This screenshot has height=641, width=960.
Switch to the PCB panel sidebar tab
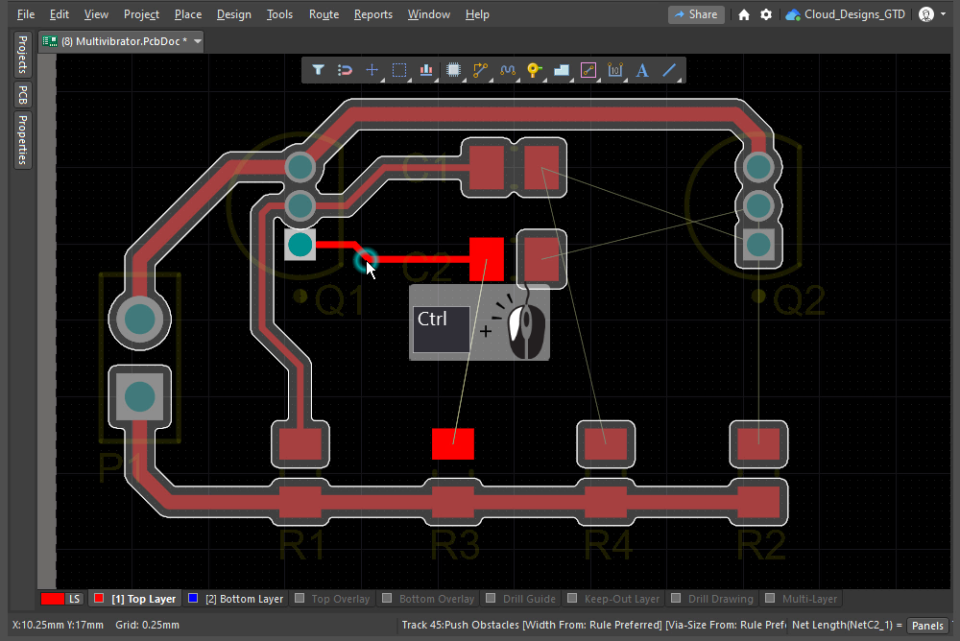point(22,94)
